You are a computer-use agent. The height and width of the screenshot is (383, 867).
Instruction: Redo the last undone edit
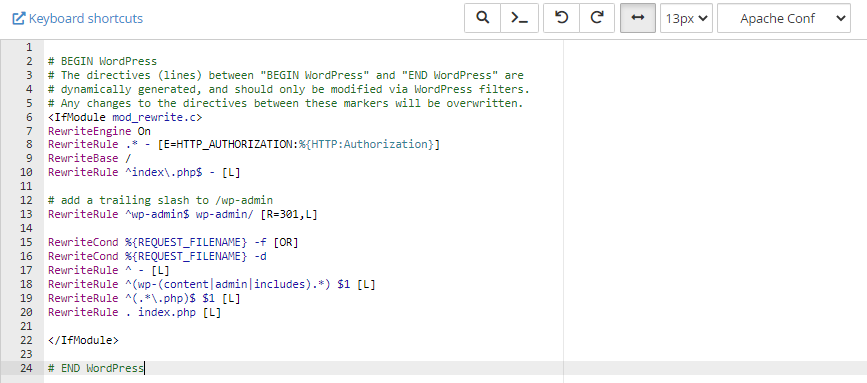point(597,18)
